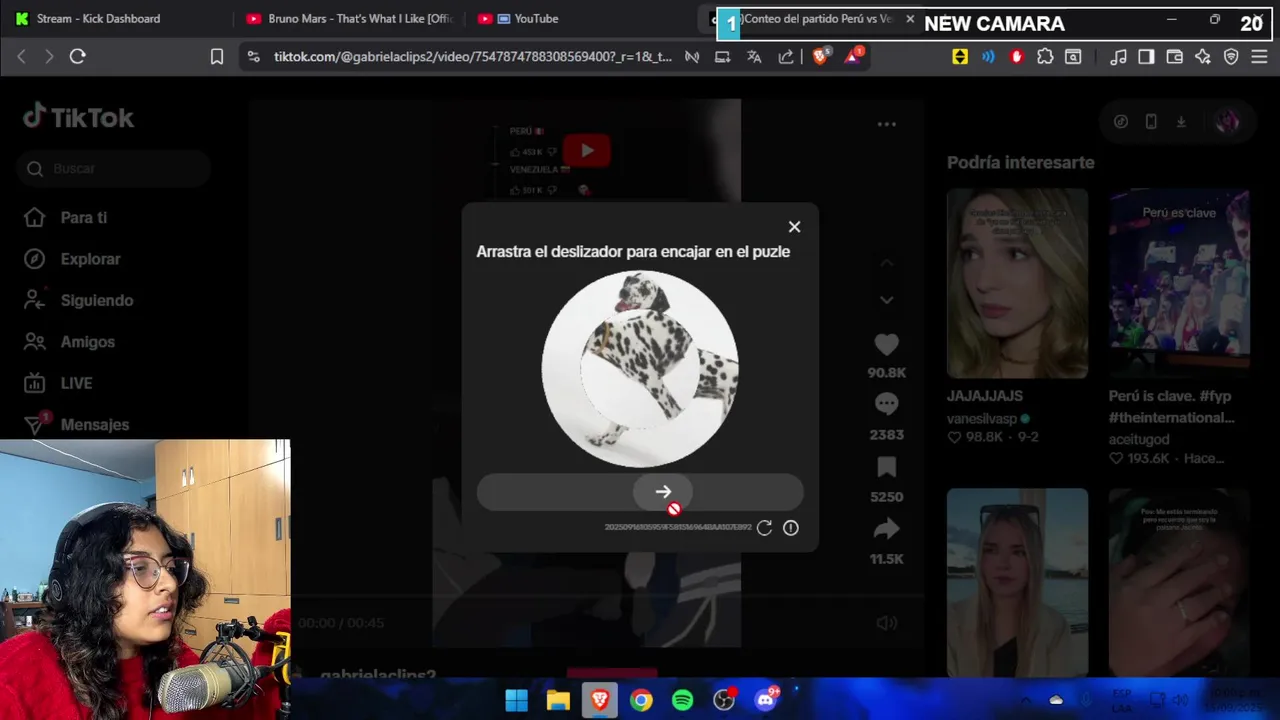This screenshot has width=1280, height=720.
Task: Open Brave playlist music note icon
Action: click(x=1119, y=57)
